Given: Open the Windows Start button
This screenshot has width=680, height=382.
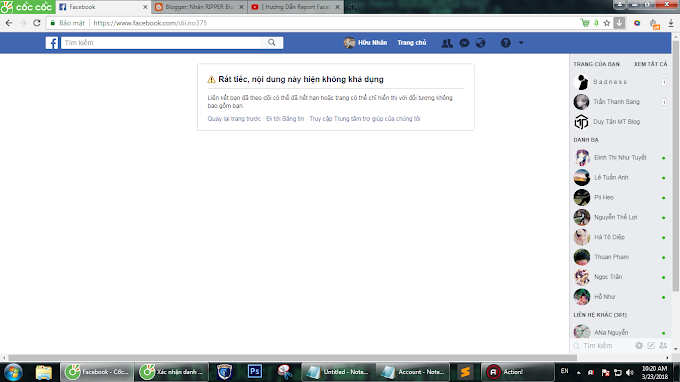Looking at the screenshot, I should click(13, 372).
